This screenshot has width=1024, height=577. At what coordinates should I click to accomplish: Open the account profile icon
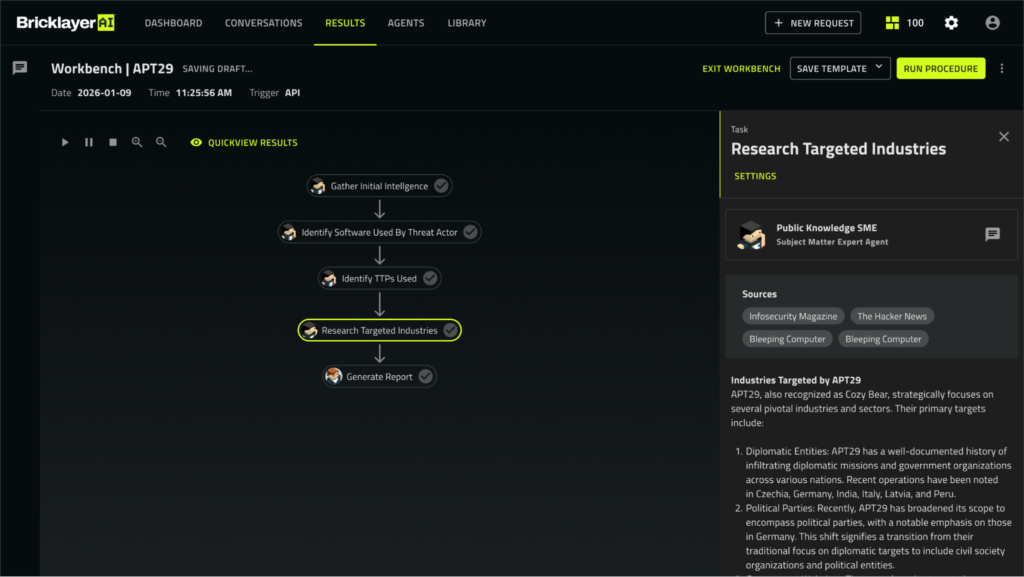[992, 23]
